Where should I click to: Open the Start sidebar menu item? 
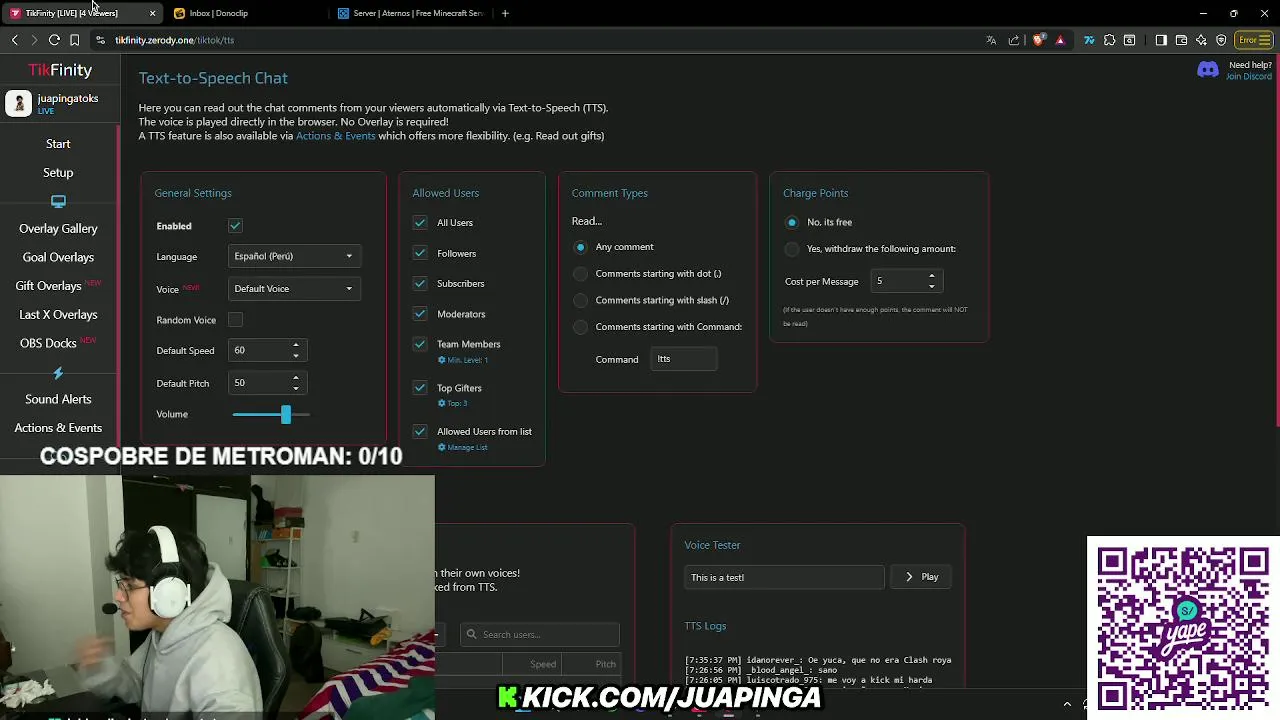point(58,144)
